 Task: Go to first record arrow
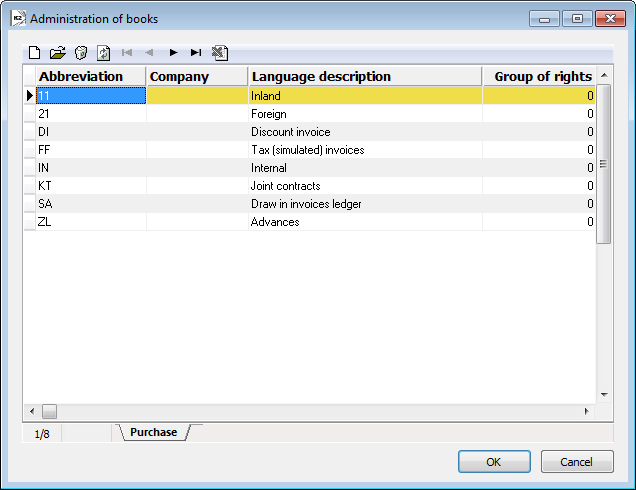tap(127, 52)
